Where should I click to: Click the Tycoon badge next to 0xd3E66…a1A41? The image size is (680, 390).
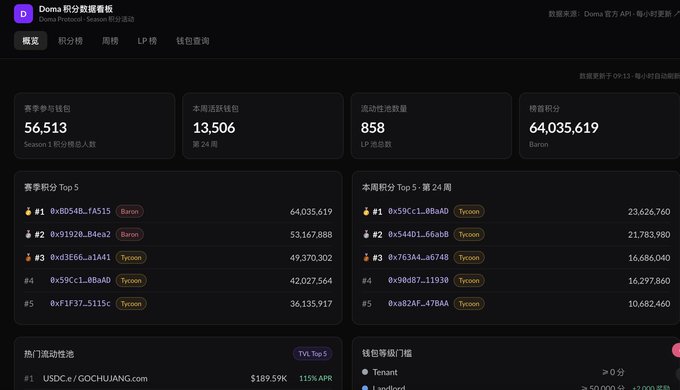(x=131, y=257)
